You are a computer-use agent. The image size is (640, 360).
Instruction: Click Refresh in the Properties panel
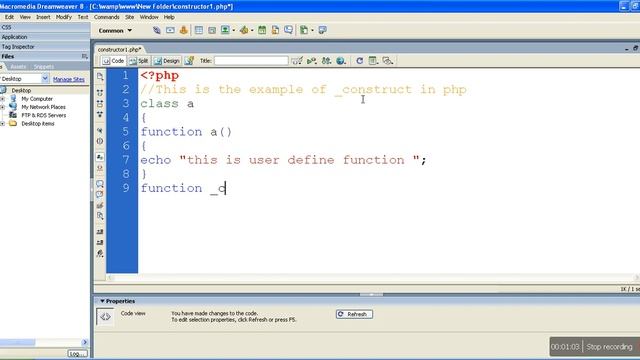tap(354, 314)
